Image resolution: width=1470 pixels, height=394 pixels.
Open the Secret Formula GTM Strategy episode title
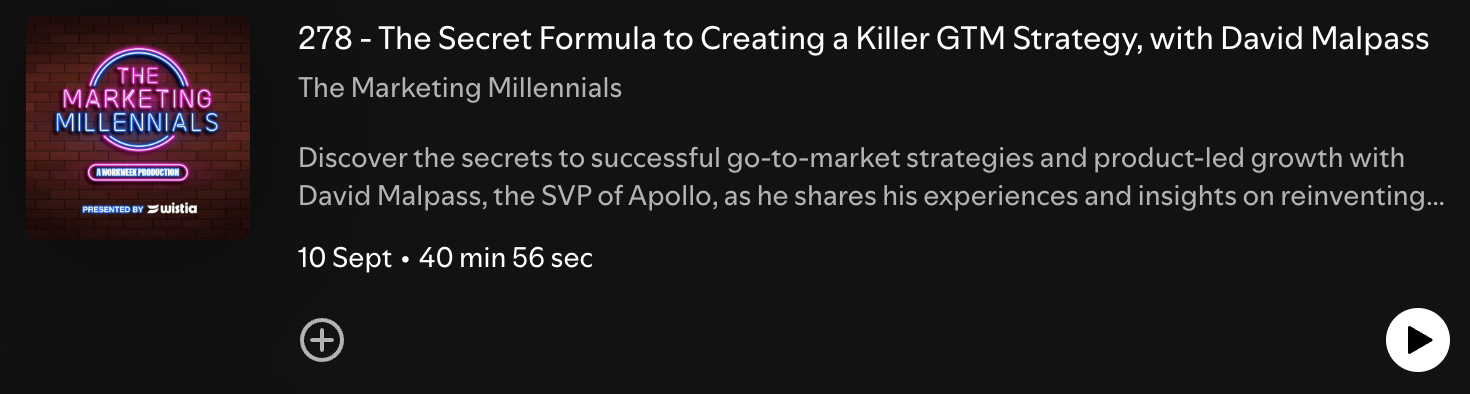coord(863,39)
